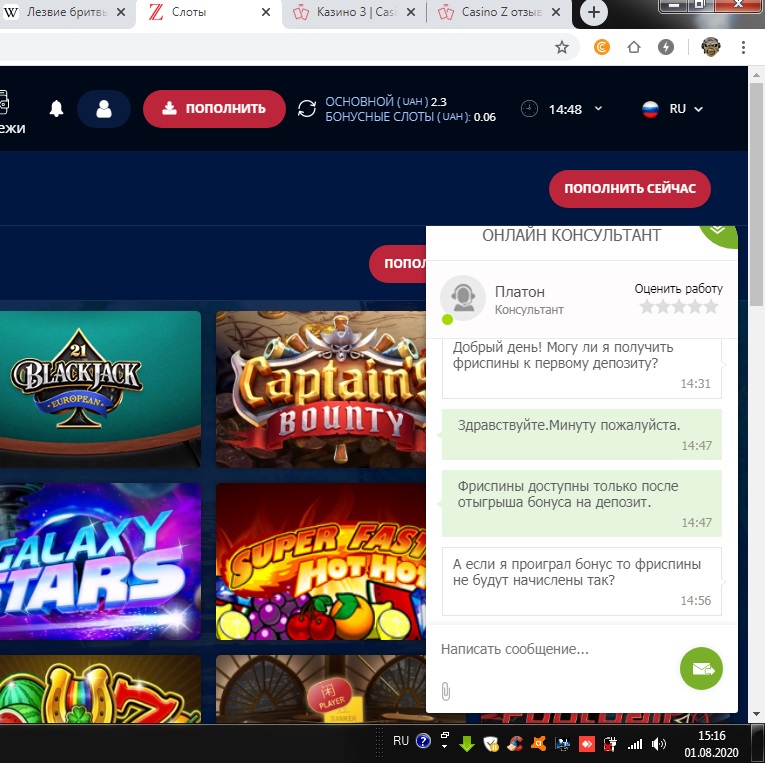Click the red tray icon
The height and width of the screenshot is (763, 765).
586,743
